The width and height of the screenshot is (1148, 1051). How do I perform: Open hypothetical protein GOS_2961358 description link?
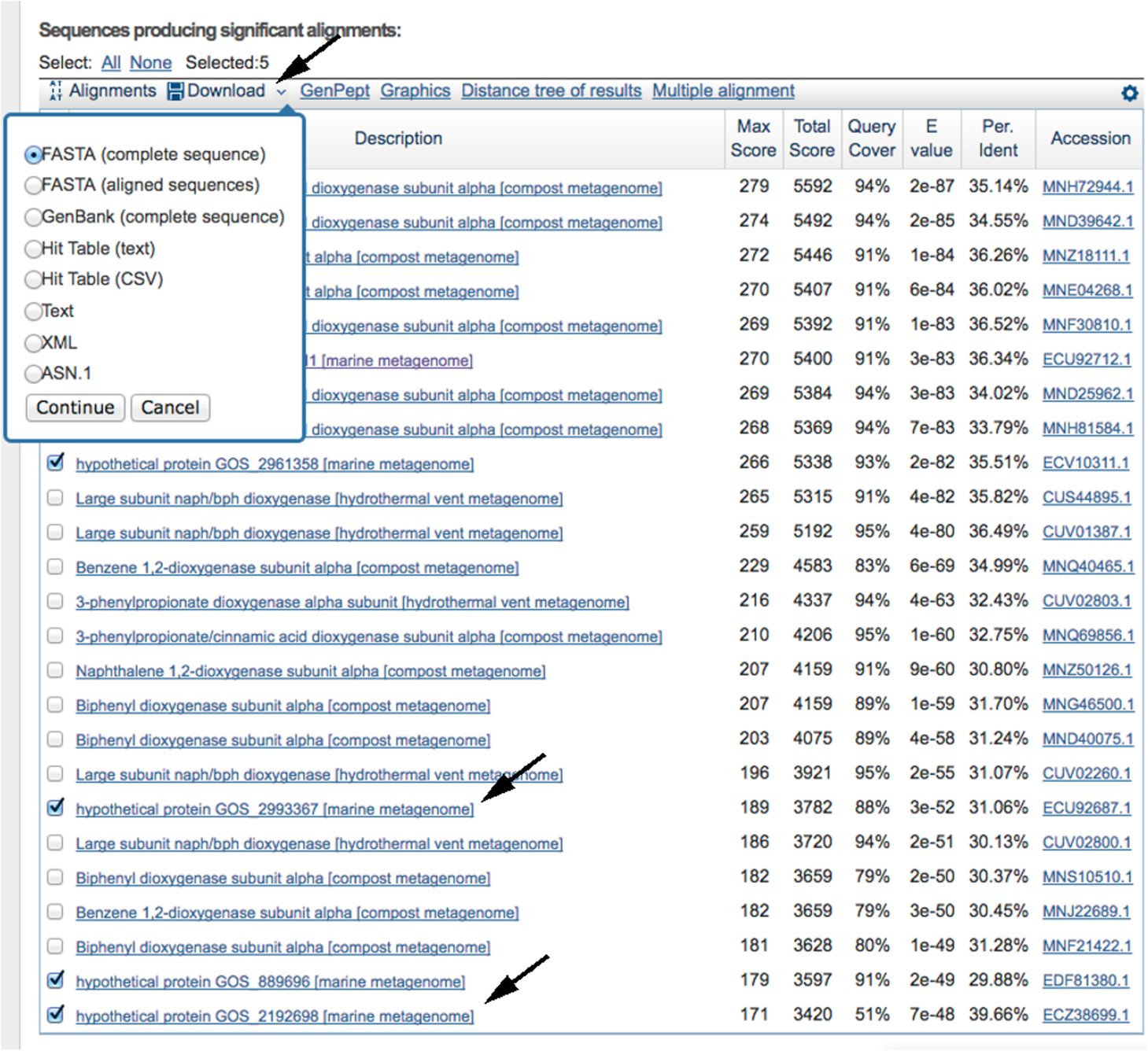coord(275,464)
